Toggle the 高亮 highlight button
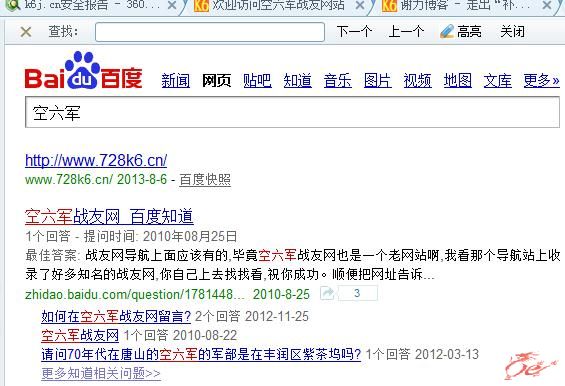The height and width of the screenshot is (386, 565). tap(461, 31)
